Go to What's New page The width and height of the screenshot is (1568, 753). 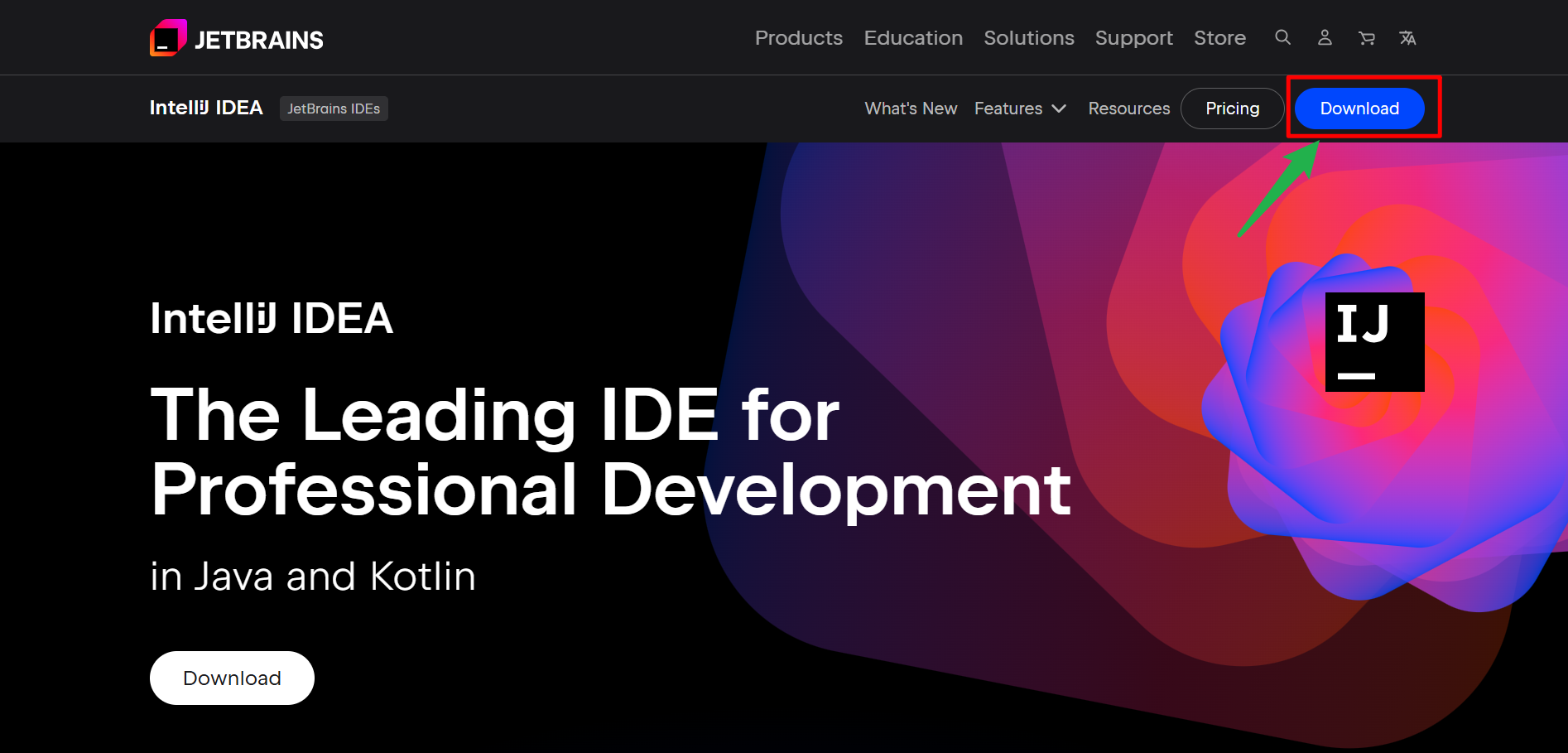click(911, 109)
